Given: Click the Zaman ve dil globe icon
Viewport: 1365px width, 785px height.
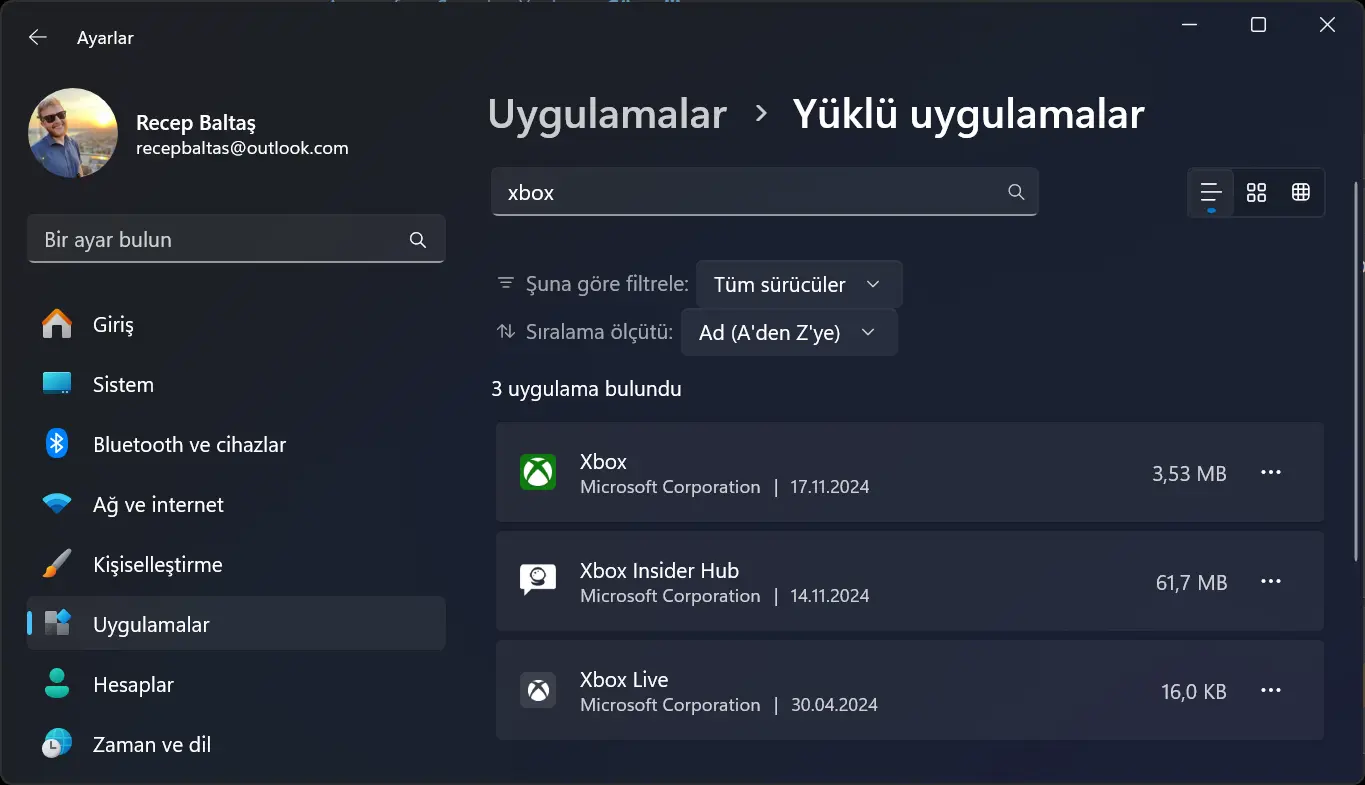Looking at the screenshot, I should pyautogui.click(x=57, y=744).
